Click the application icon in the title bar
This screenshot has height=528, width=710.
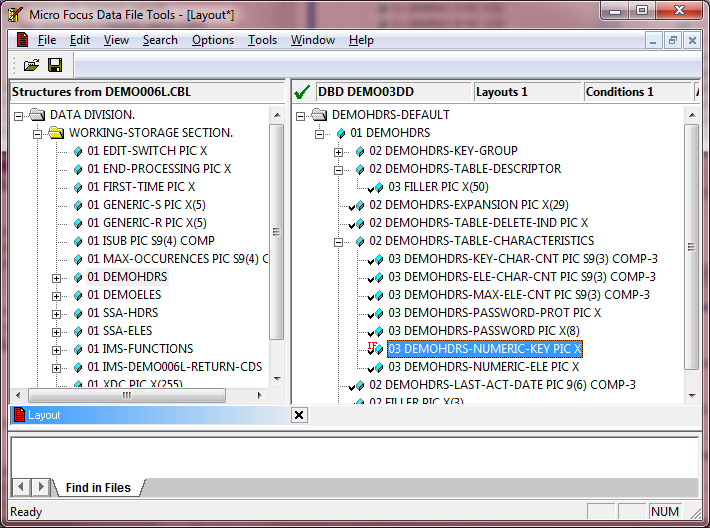click(15, 11)
